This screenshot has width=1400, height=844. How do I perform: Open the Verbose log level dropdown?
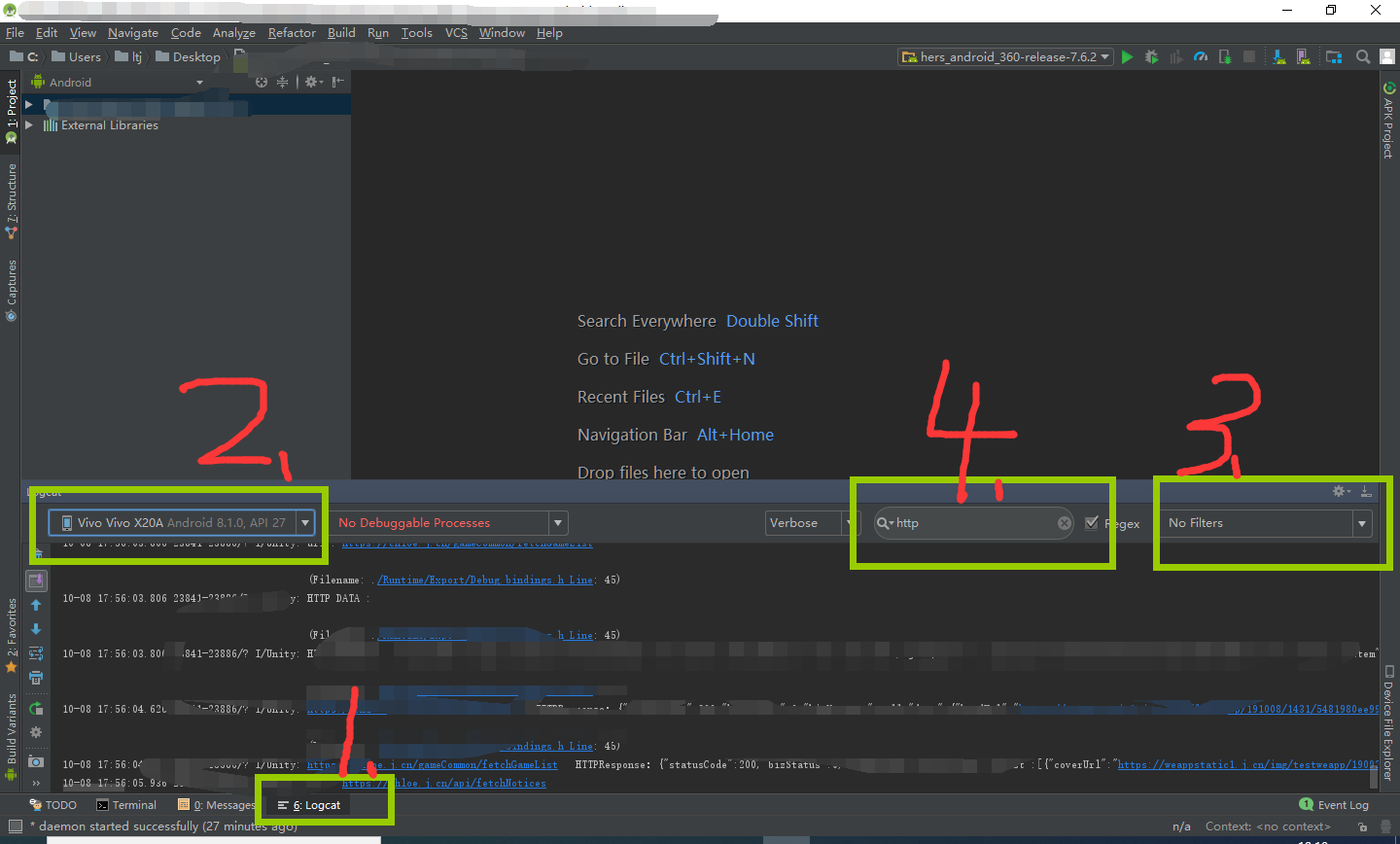point(811,523)
